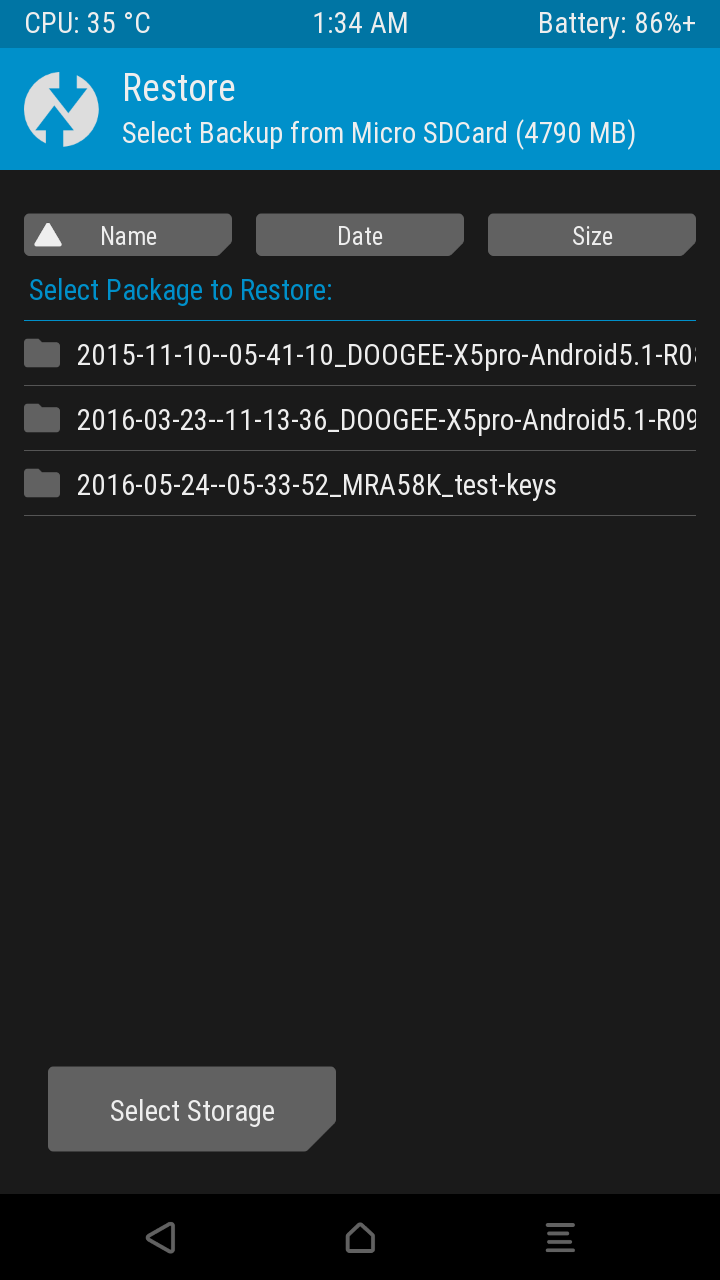This screenshot has width=720, height=1280.
Task: Open the 2015-11-10 backup folder icon
Action: pos(42,353)
